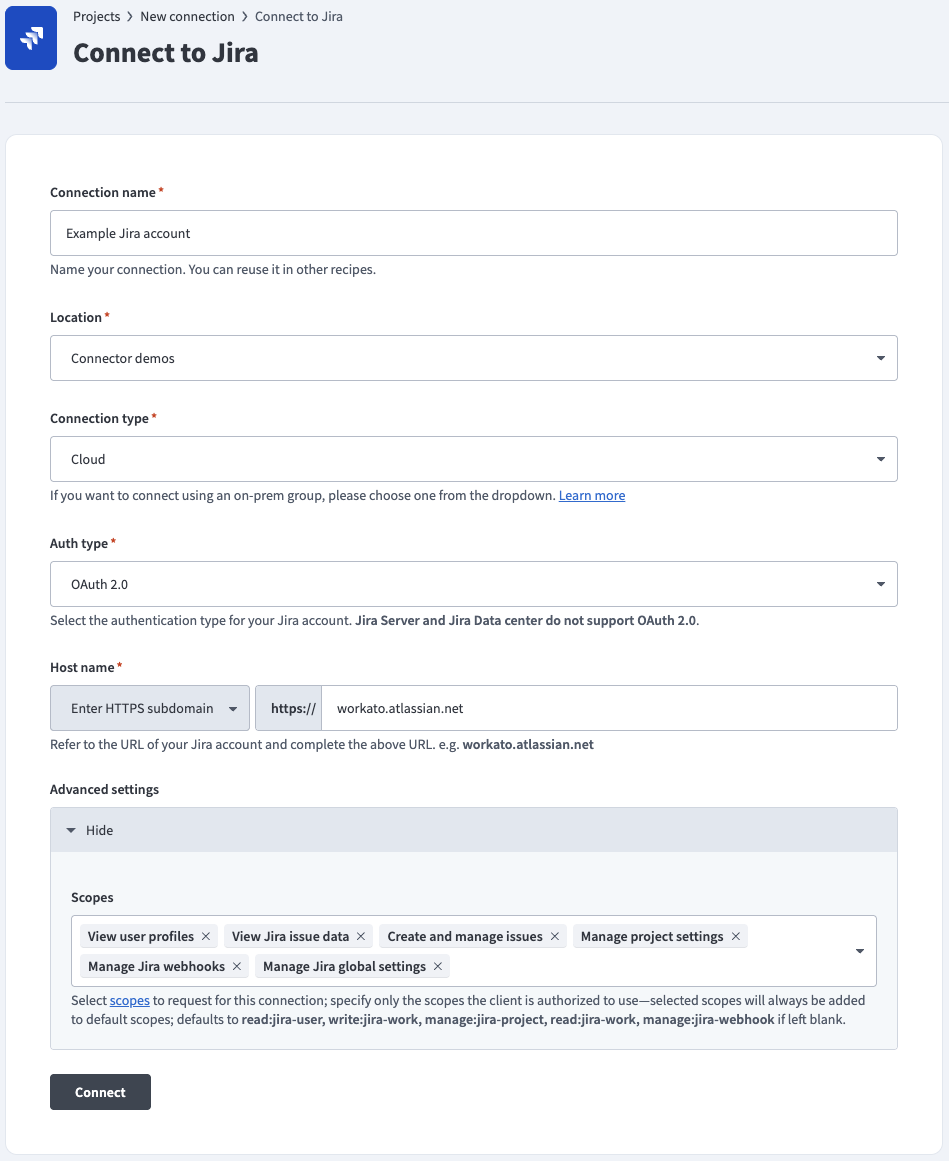Open the Learn more link
Image resolution: width=949 pixels, height=1161 pixels.
[591, 495]
